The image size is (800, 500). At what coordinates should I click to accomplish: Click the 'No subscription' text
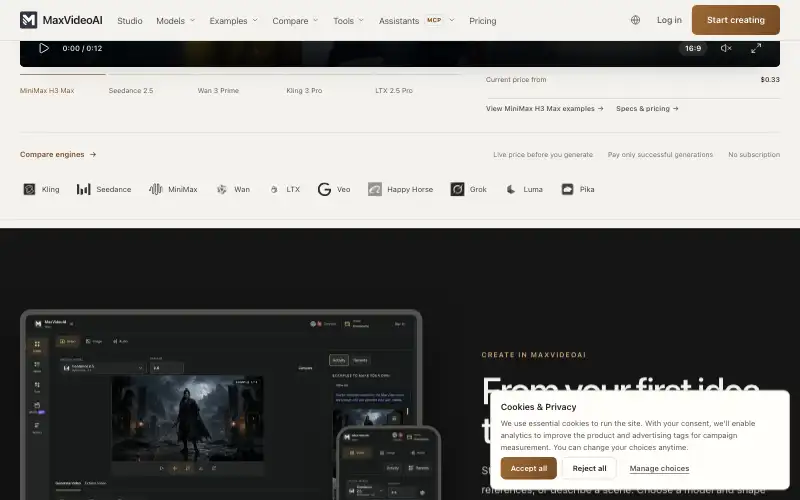click(x=754, y=154)
